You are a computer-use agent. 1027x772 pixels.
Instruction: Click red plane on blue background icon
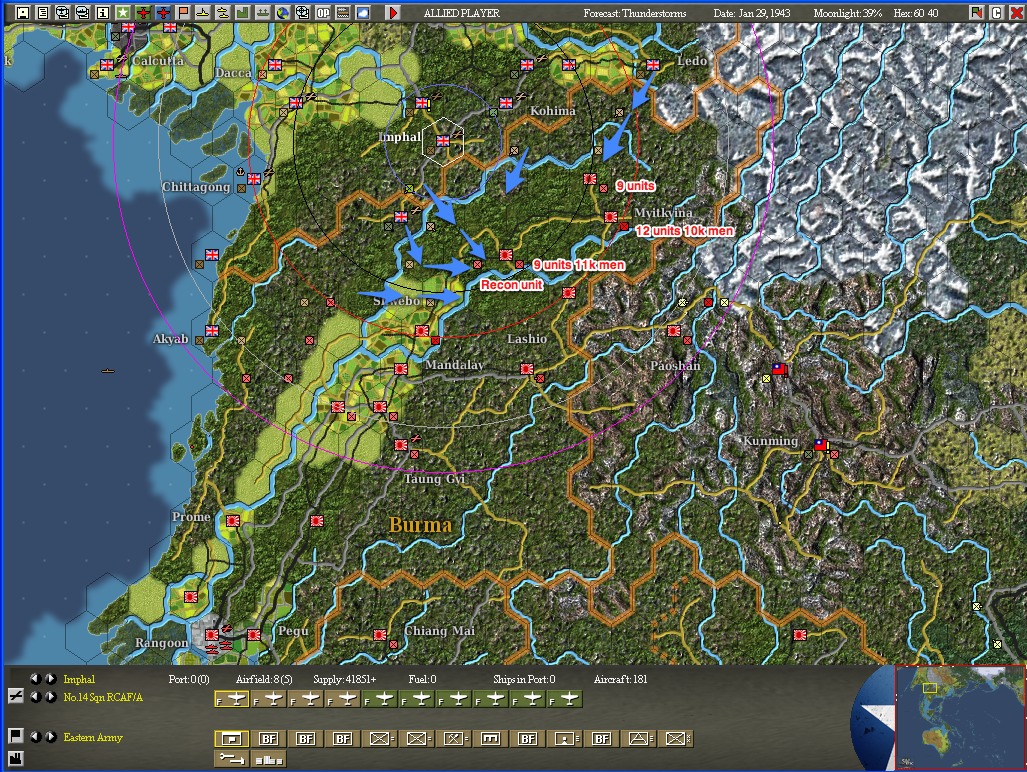click(x=163, y=13)
